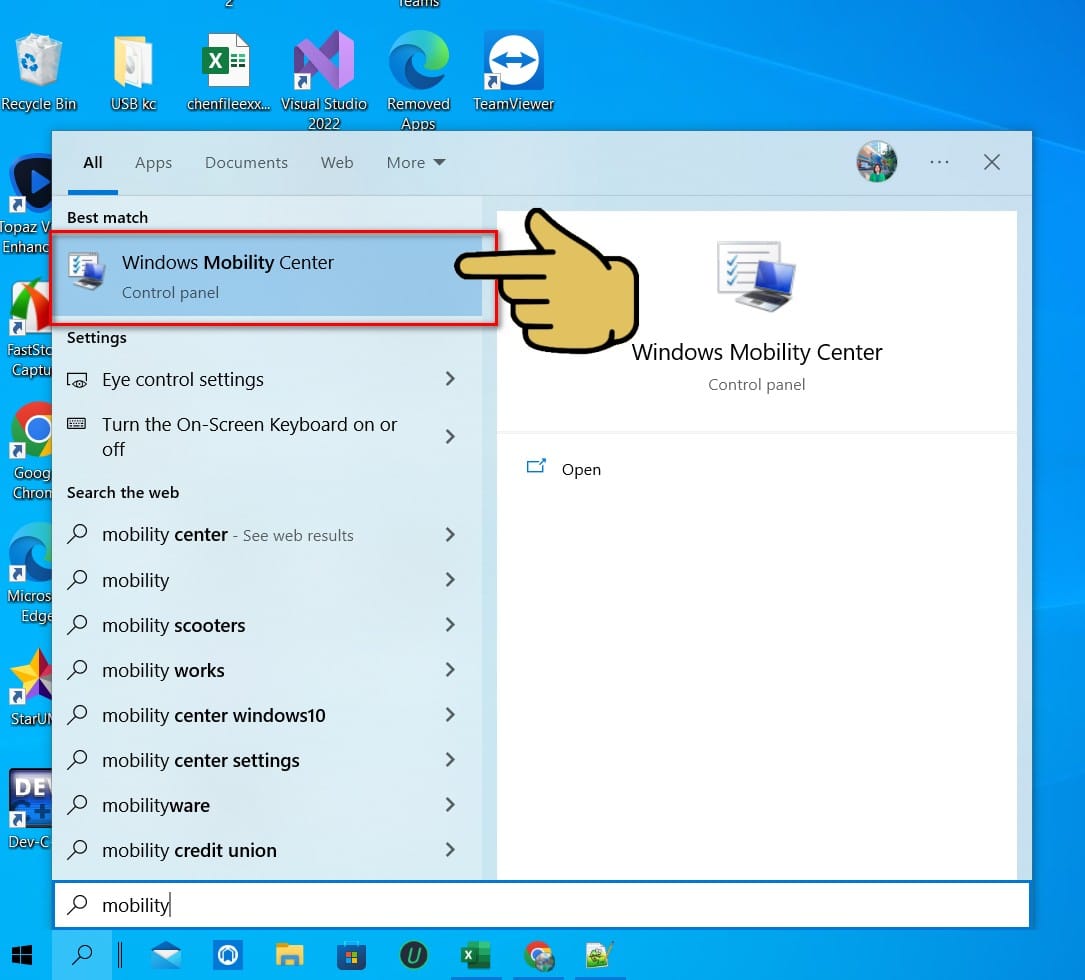
Task: Switch to the Documents search tab
Action: click(x=246, y=163)
